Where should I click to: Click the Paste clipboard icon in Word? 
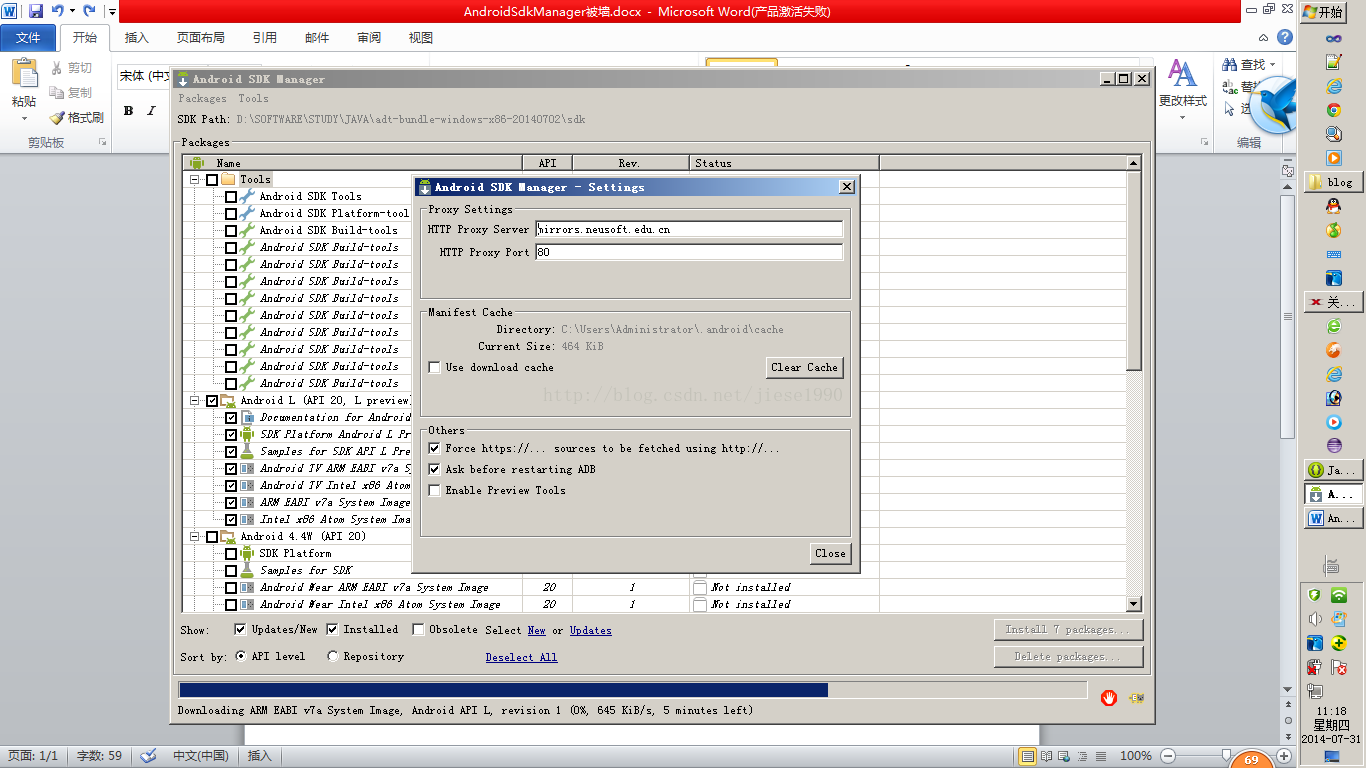(x=24, y=74)
